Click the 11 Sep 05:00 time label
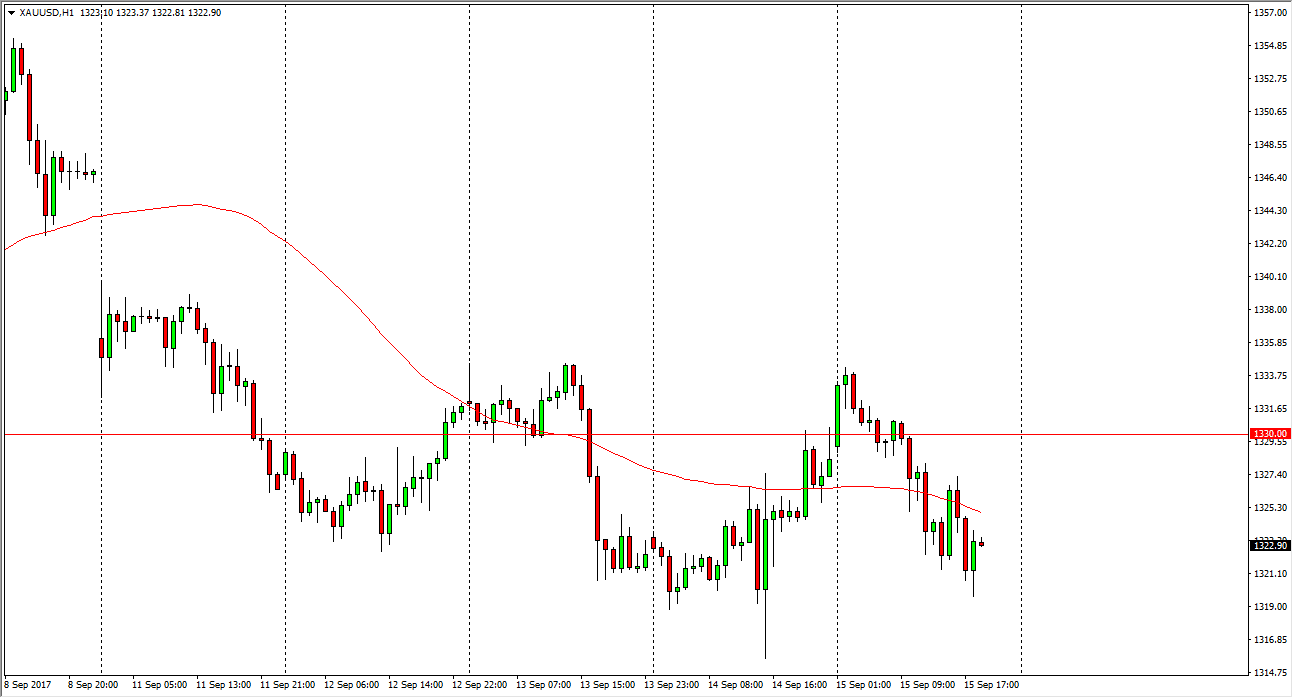This screenshot has height=698, width=1293. tap(160, 686)
